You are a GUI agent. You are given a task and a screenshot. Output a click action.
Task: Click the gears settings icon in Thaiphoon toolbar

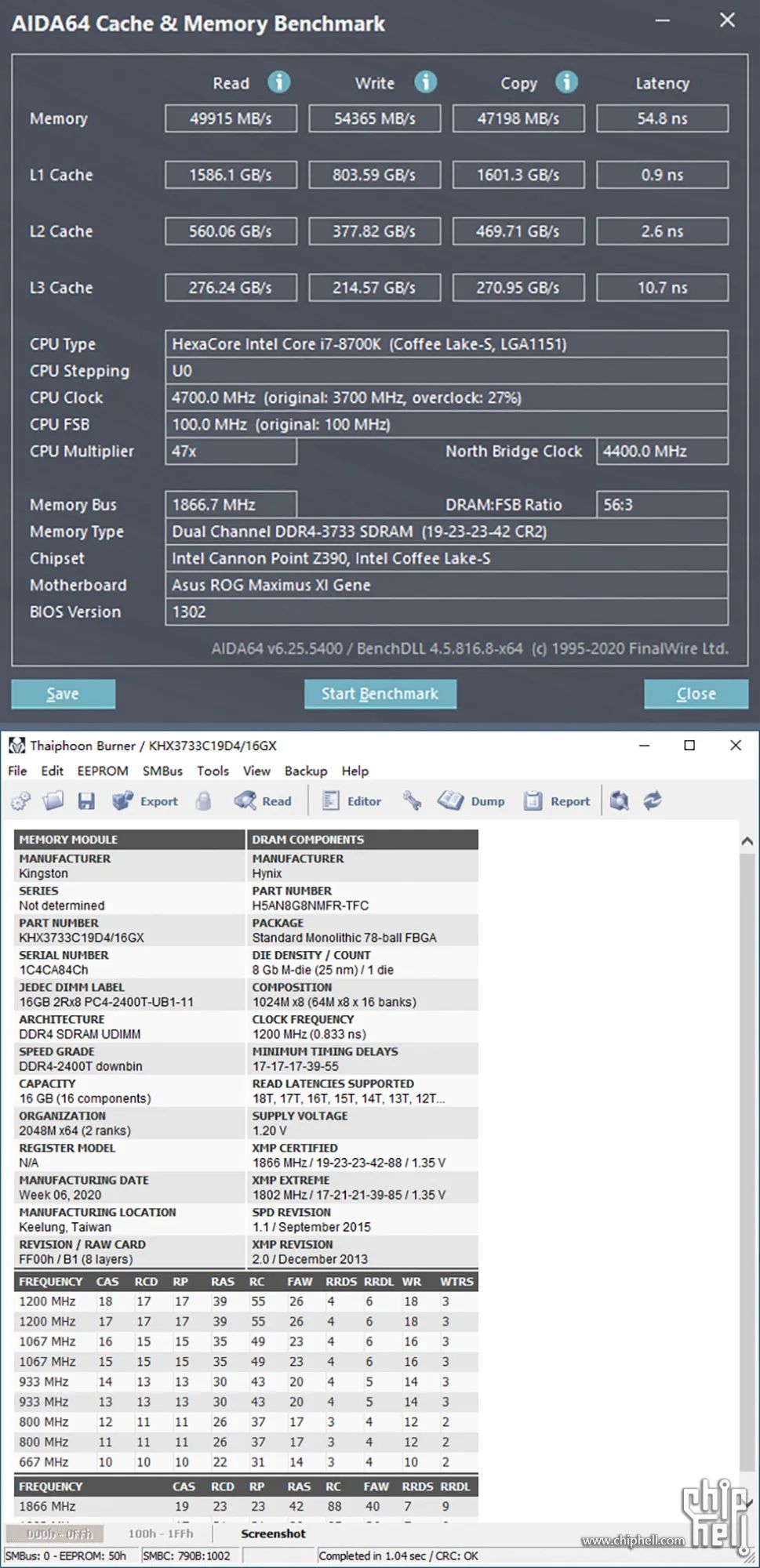click(21, 800)
